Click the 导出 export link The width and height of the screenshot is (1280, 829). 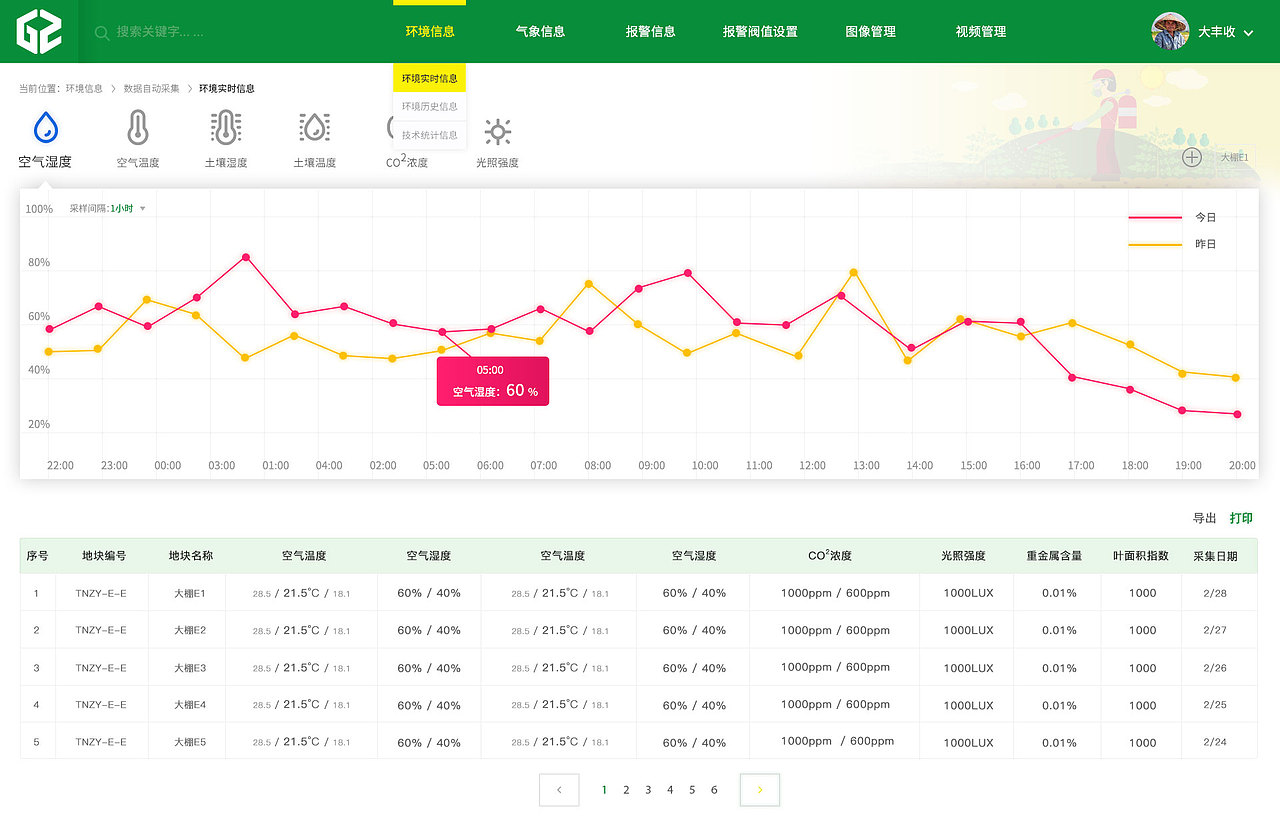pyautogui.click(x=1204, y=518)
